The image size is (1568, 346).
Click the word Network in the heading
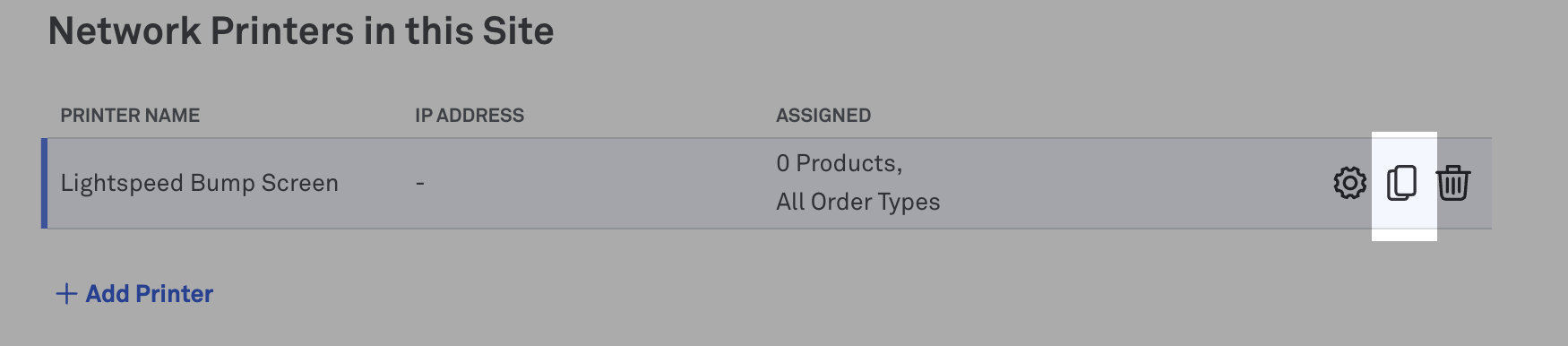click(125, 31)
